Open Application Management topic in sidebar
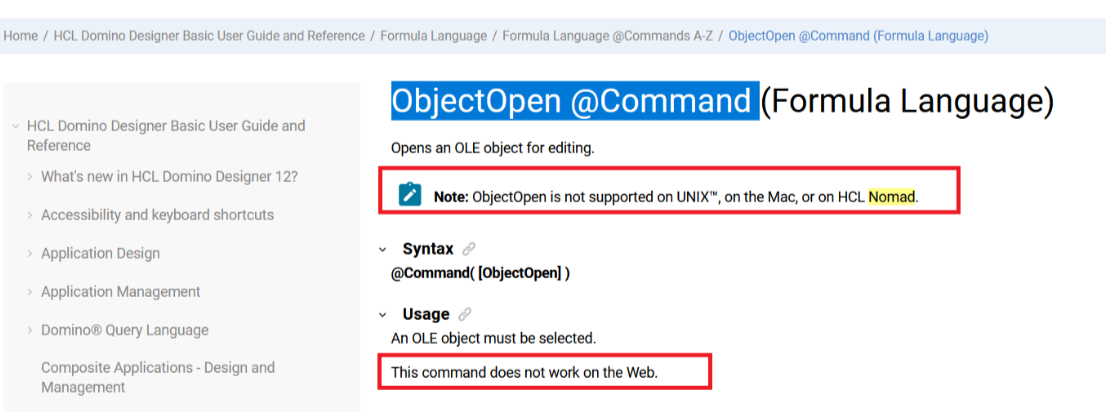The width and height of the screenshot is (1106, 412). point(121,291)
